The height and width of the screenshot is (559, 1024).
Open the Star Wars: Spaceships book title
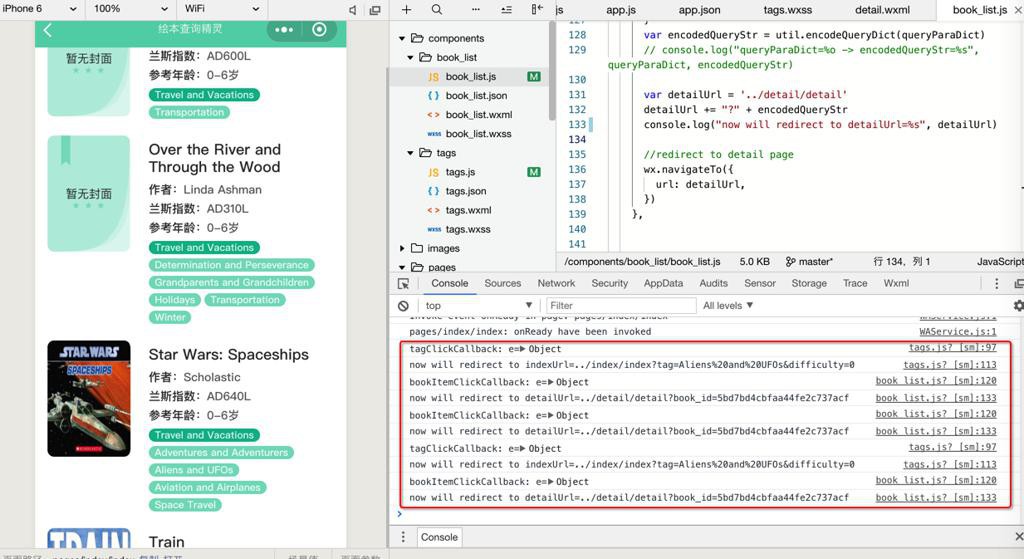pos(229,355)
